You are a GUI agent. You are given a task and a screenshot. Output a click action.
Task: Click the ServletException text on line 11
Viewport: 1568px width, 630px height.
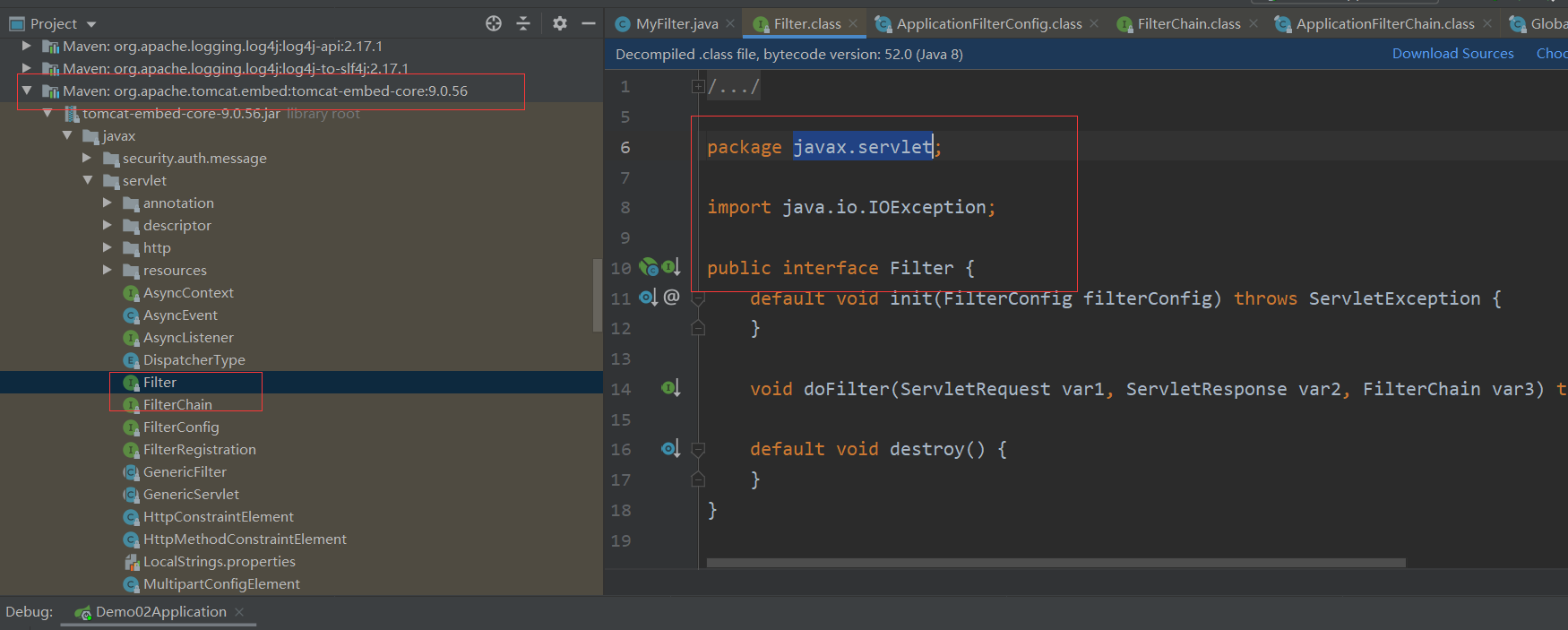coord(1394,298)
